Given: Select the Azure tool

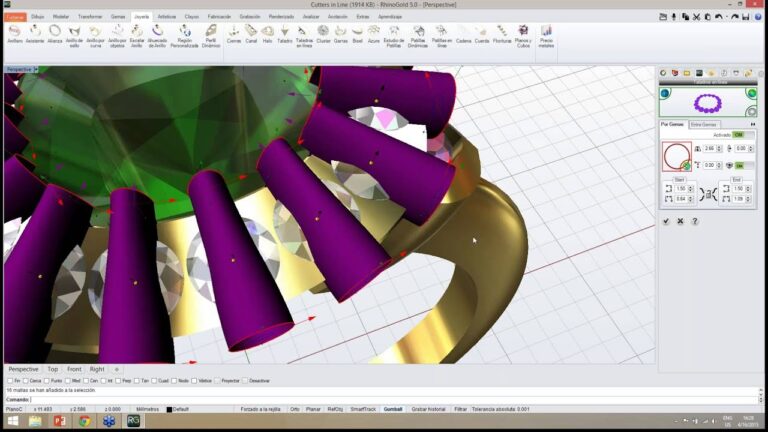Looking at the screenshot, I should [374, 35].
